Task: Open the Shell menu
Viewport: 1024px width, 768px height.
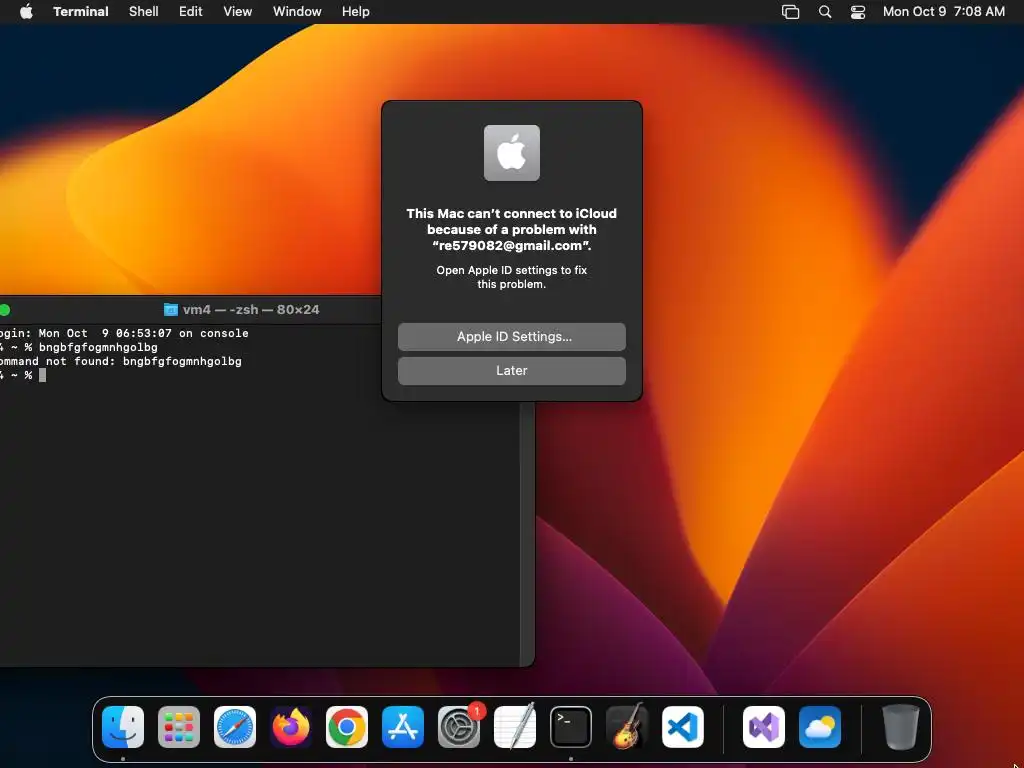Action: tap(144, 12)
